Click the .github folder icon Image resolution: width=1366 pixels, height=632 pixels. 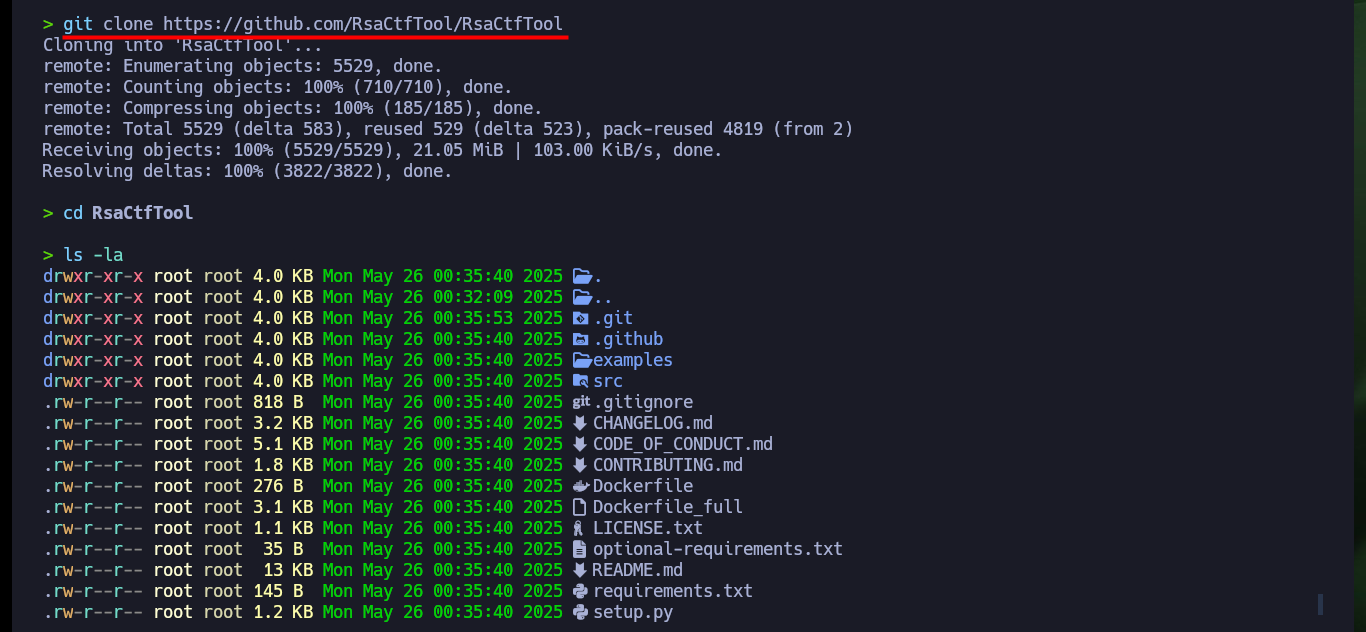[580, 339]
